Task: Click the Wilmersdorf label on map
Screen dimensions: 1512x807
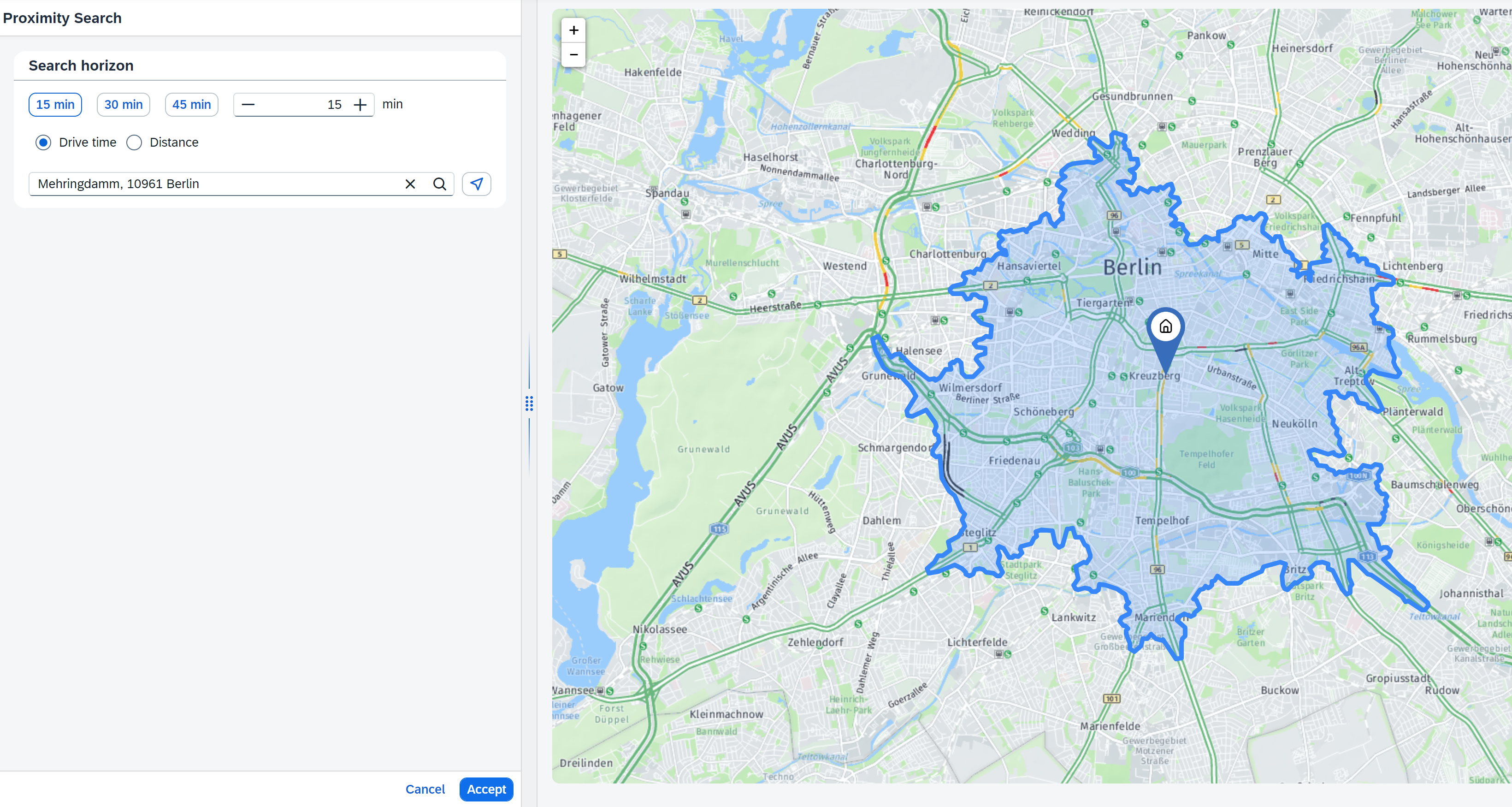Action: [x=970, y=388]
